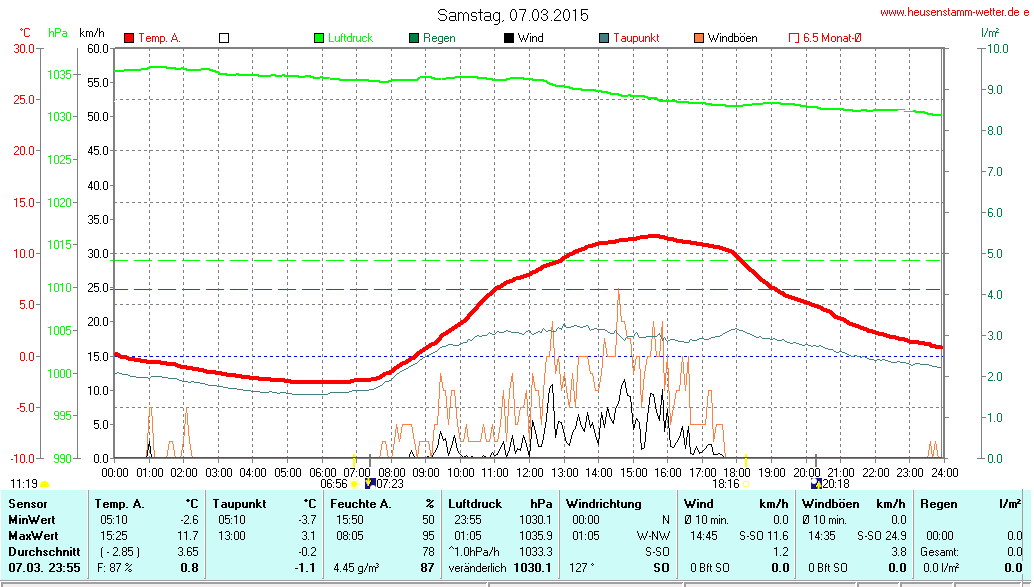Open the heusenstamm-wetter.de website link
Image resolution: width=1034 pixels, height=587 pixels.
tap(954, 13)
